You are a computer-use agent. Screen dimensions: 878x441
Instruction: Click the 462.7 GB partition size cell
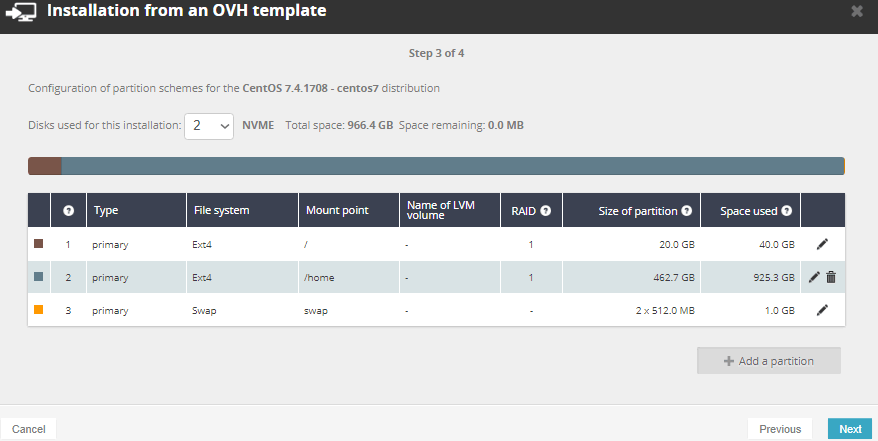point(632,277)
